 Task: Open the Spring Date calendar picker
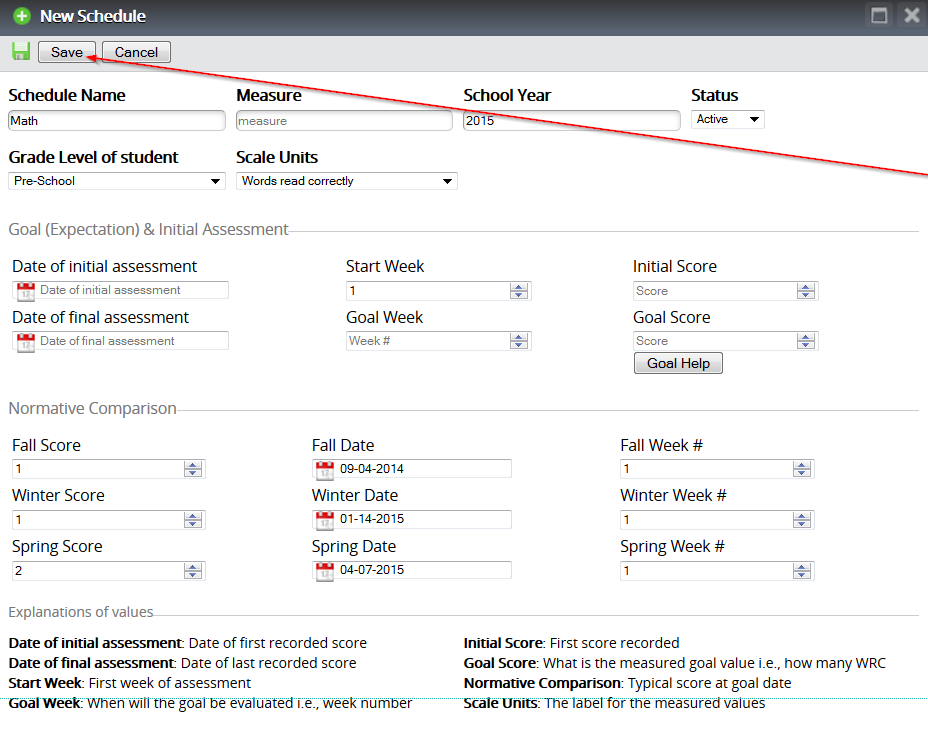tap(325, 571)
